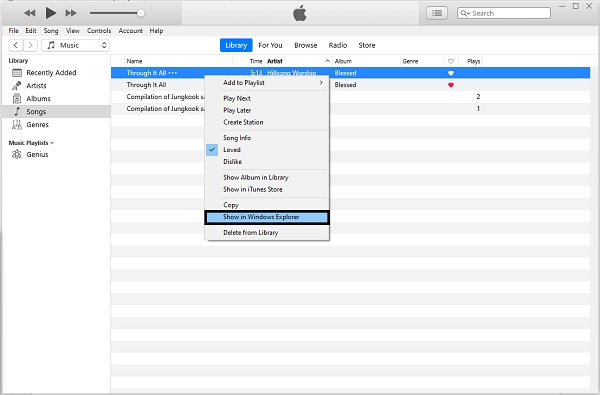Switch to the Library tab
The width and height of the screenshot is (600, 395).
coord(236,45)
